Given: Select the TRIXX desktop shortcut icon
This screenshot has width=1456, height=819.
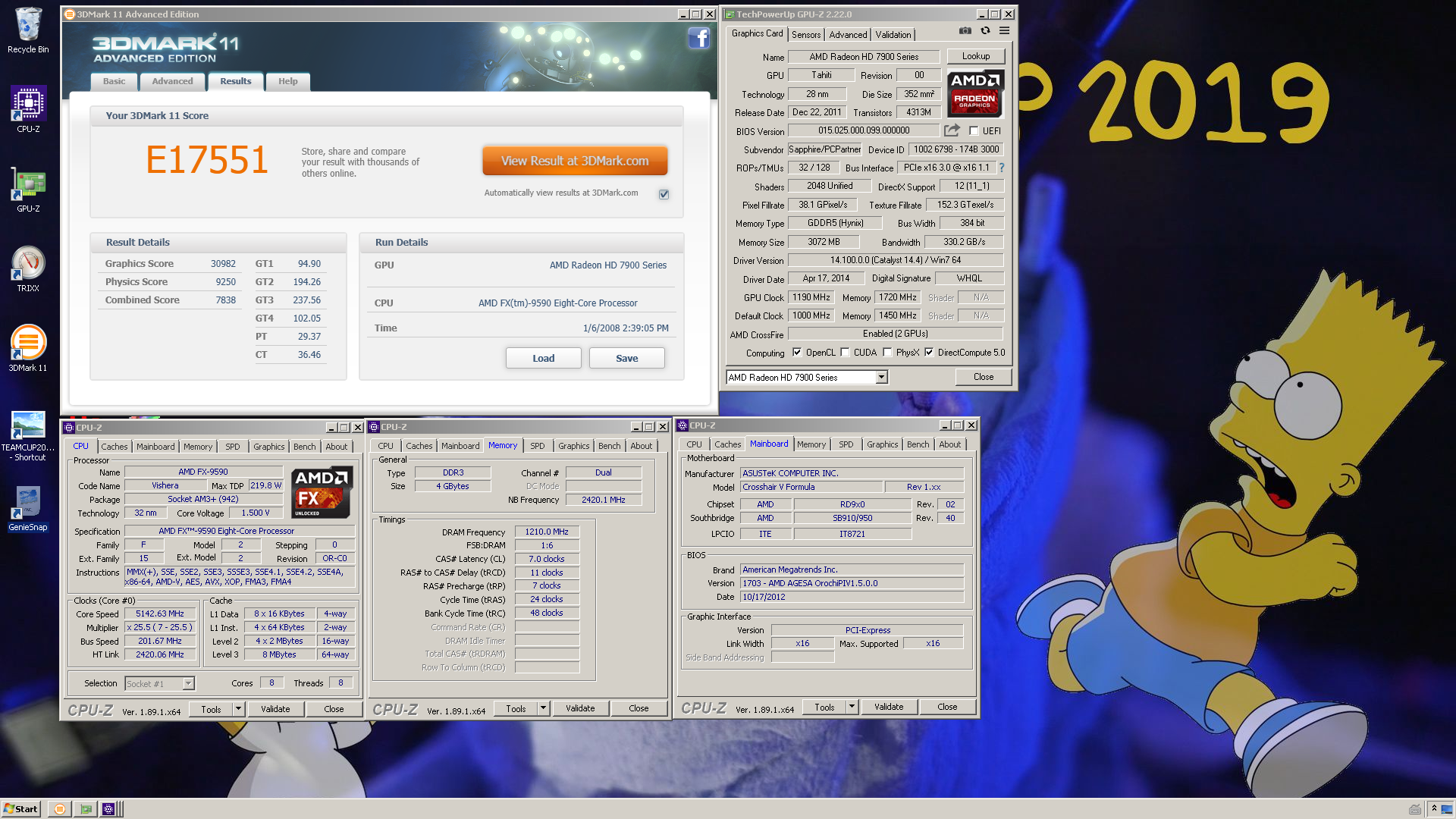Looking at the screenshot, I should (x=28, y=268).
